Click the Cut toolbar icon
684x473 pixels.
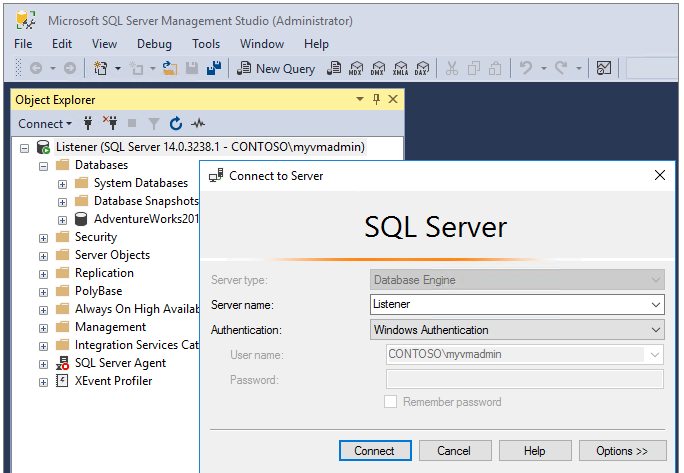click(x=452, y=69)
